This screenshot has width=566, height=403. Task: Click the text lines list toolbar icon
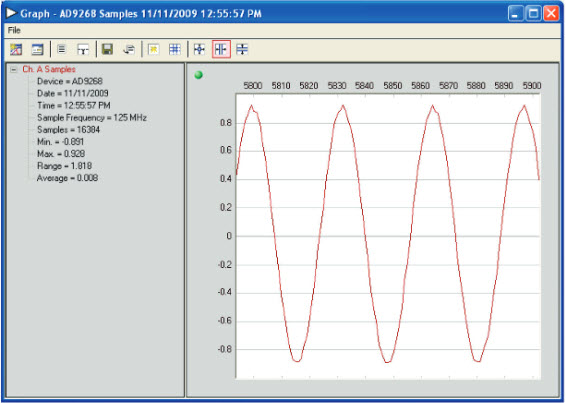click(62, 49)
